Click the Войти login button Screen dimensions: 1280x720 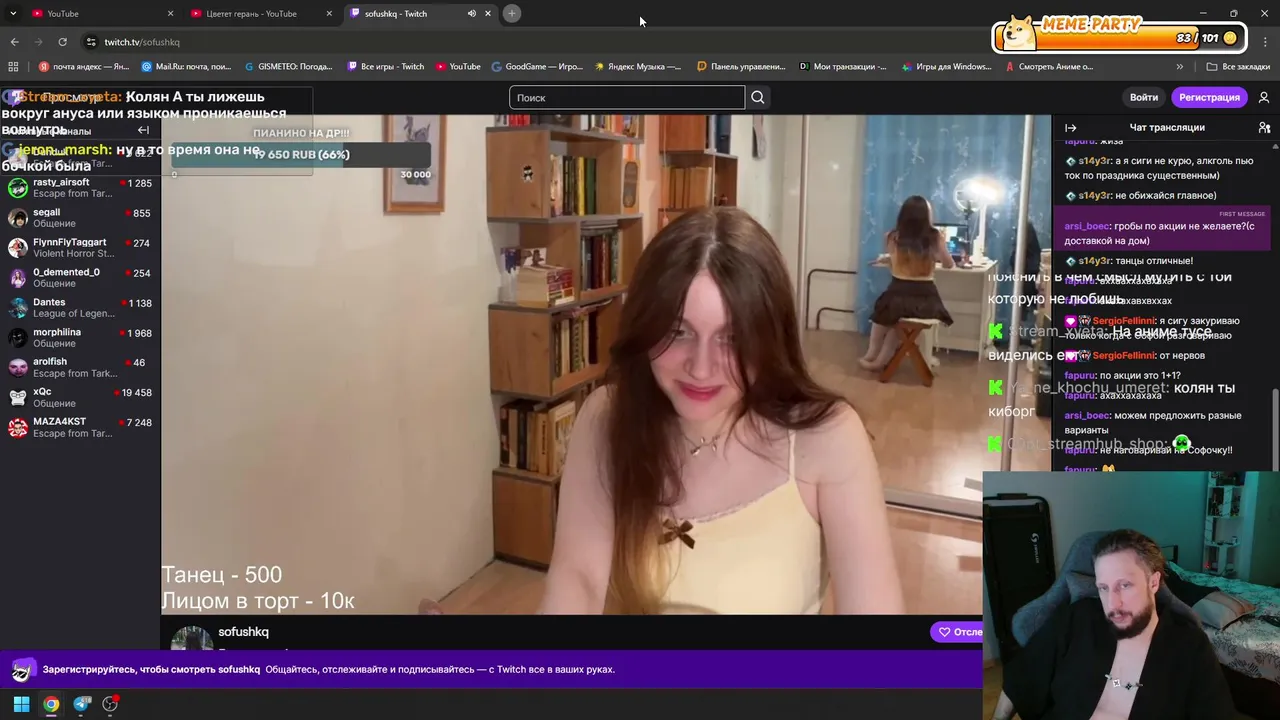pyautogui.click(x=1144, y=97)
